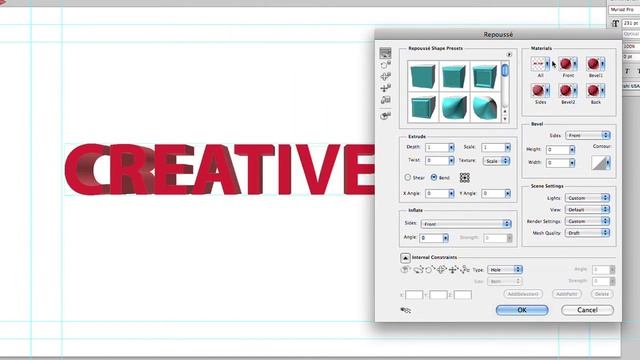Open the Inflate Sides dropdown
640x360 pixels.
click(466, 224)
